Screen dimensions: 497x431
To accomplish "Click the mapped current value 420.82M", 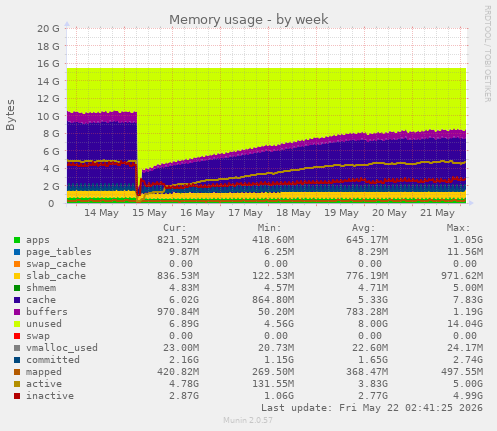I will pos(178,372).
